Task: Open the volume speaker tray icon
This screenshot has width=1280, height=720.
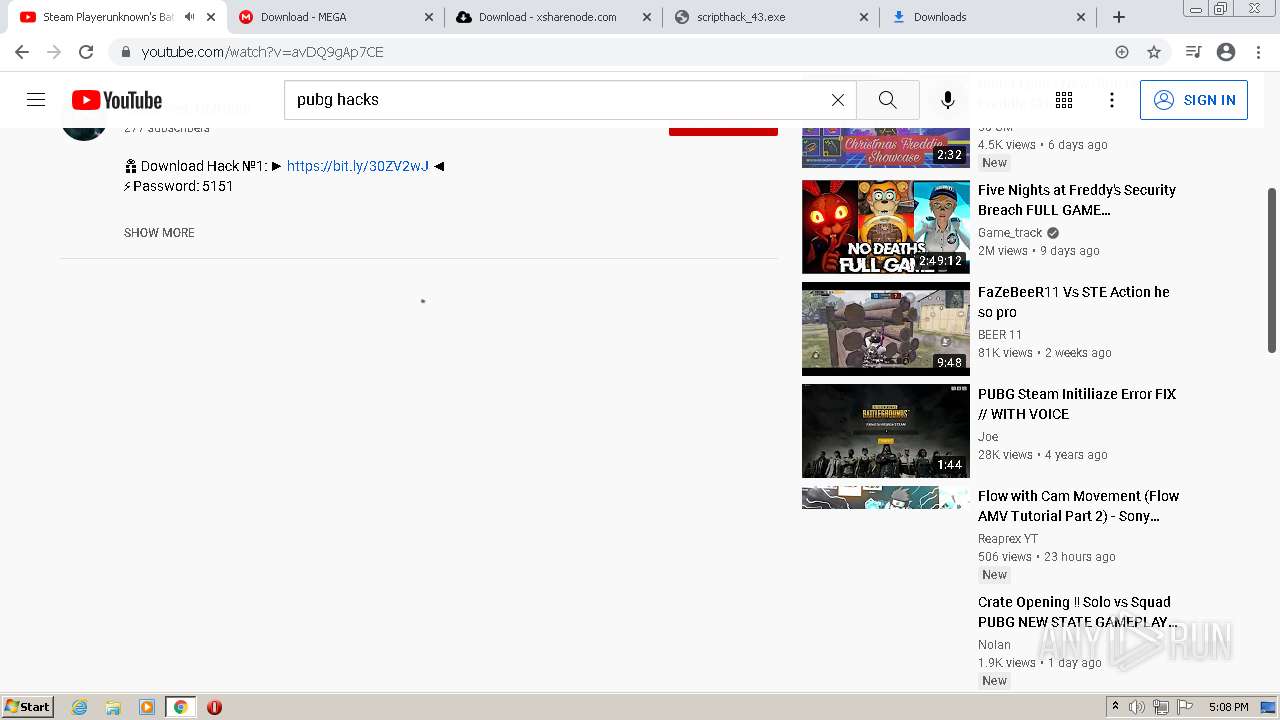Action: click(1136, 707)
